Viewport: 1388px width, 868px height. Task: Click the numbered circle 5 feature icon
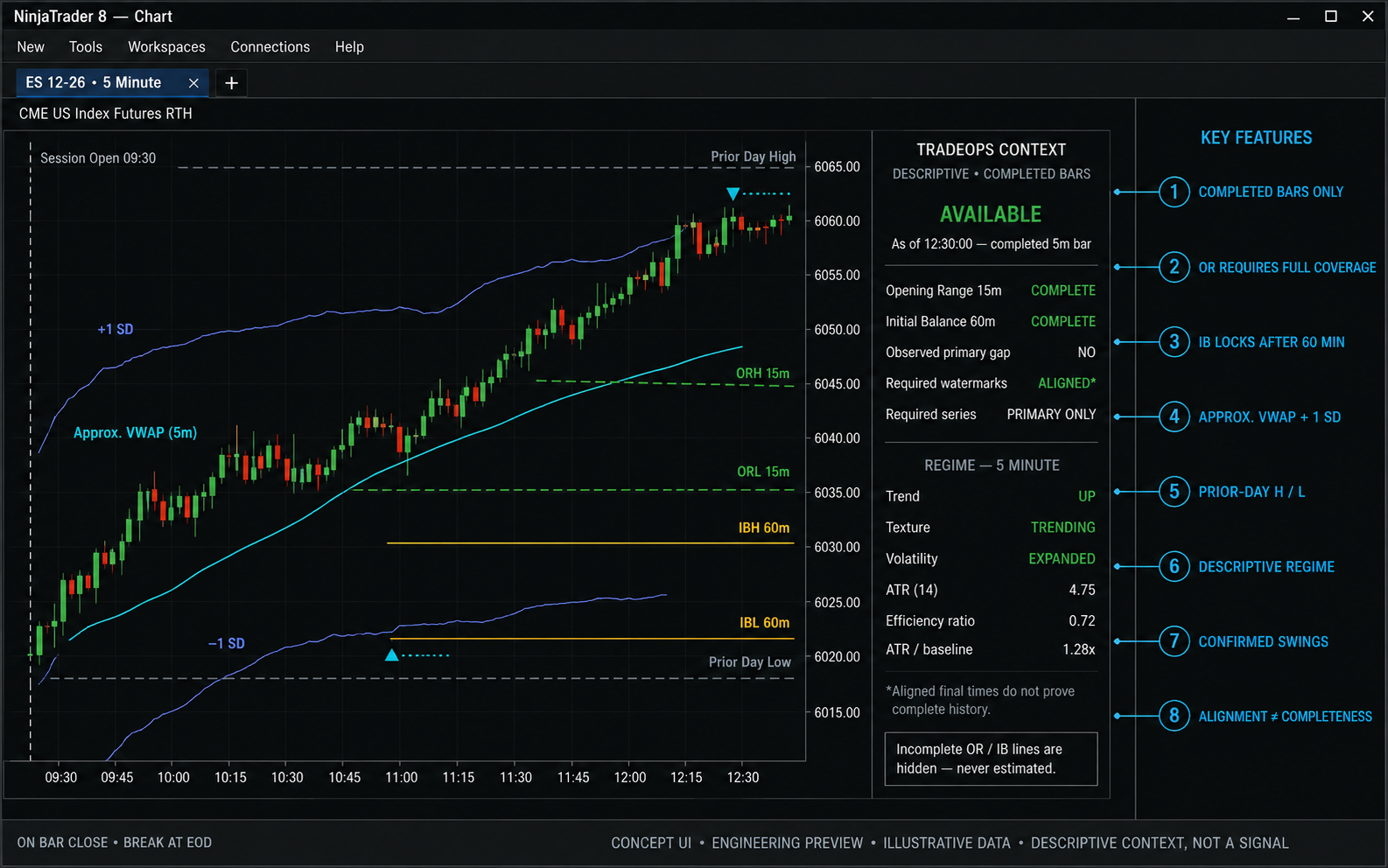click(1174, 492)
